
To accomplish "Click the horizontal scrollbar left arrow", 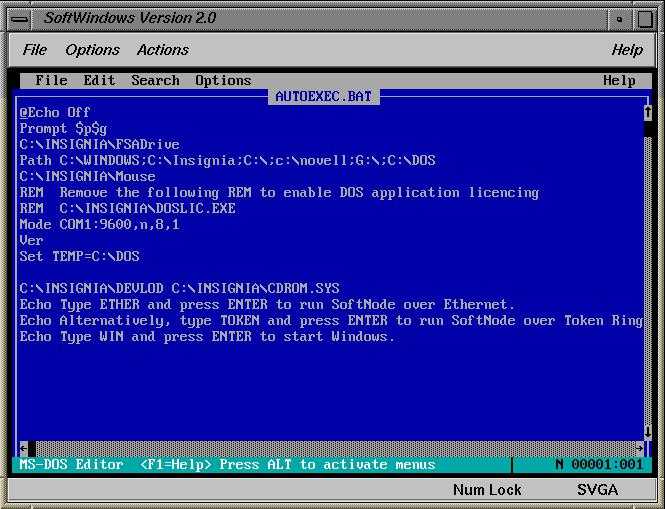I will pos(24,448).
